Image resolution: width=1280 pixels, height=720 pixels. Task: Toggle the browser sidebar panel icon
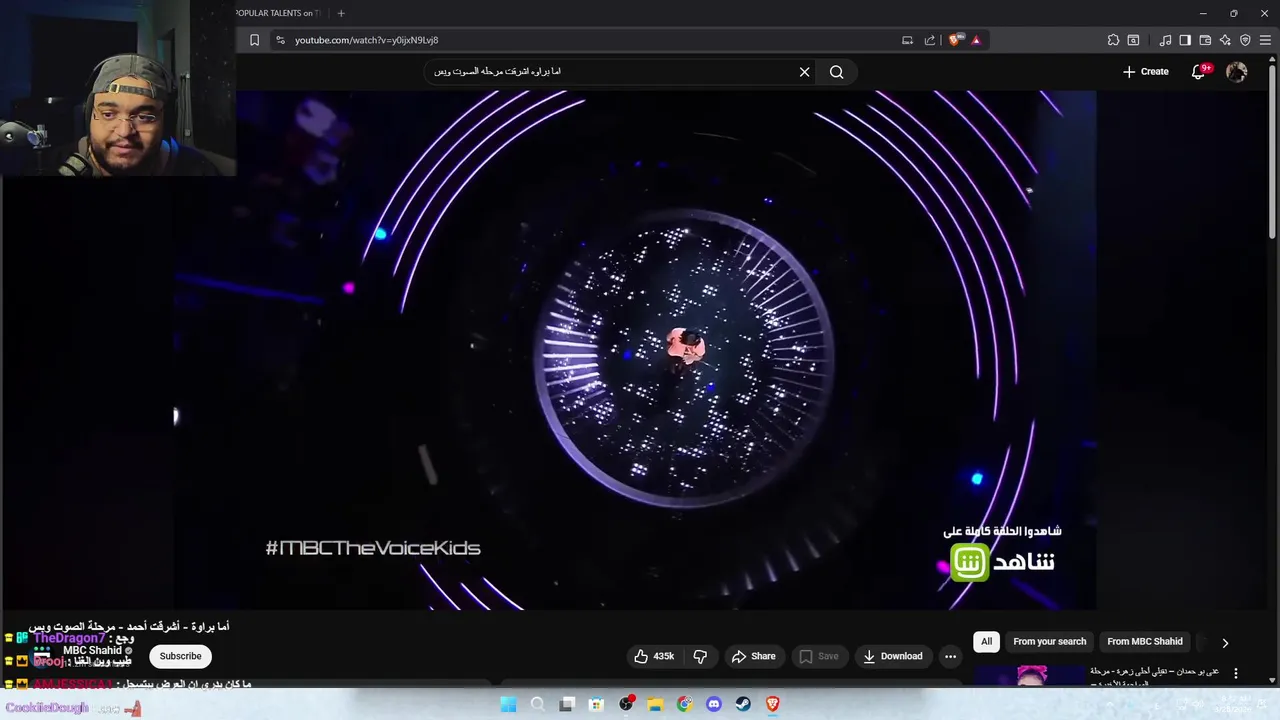pyautogui.click(x=1185, y=40)
